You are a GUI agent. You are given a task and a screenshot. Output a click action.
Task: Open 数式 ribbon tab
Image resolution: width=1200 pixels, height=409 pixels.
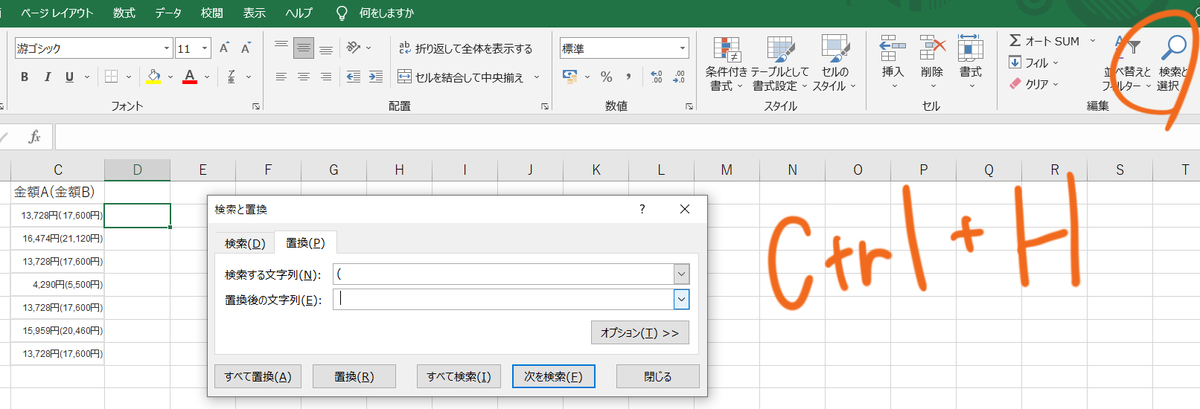tap(125, 13)
